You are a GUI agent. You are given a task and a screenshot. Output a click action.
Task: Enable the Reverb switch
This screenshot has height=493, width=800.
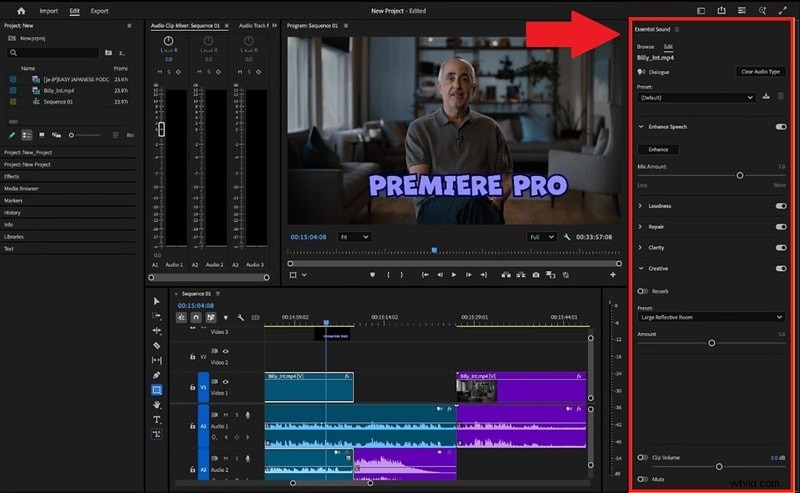[x=642, y=291]
